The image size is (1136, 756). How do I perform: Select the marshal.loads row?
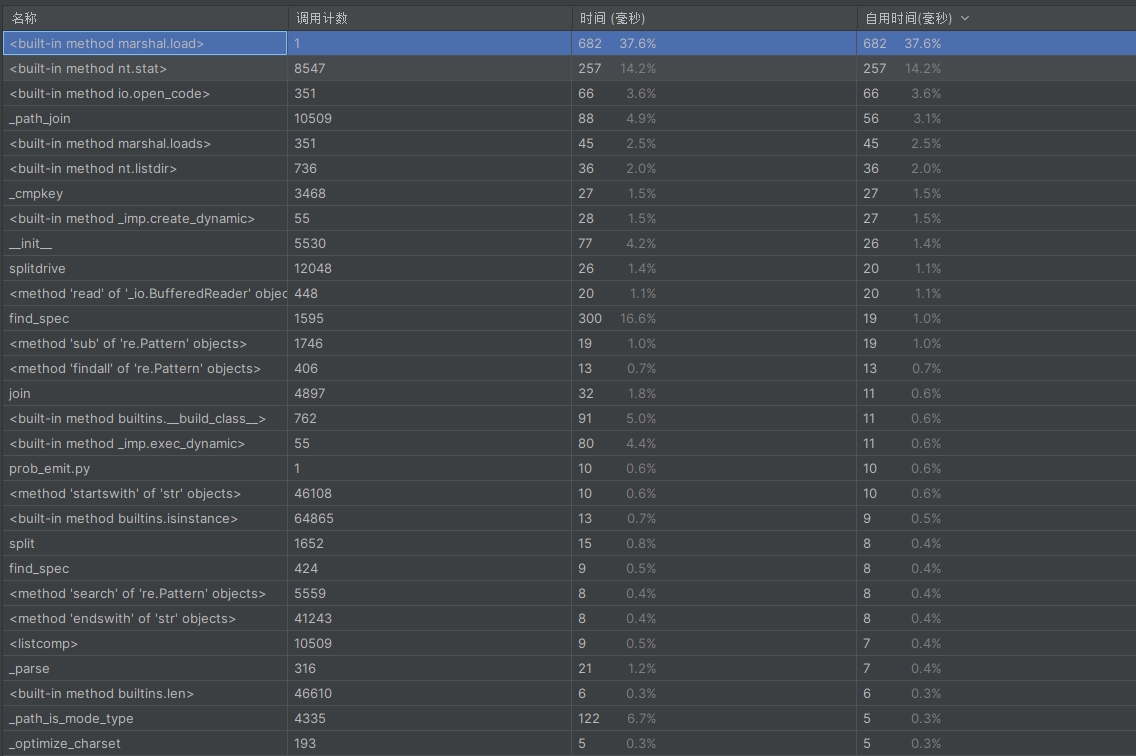pyautogui.click(x=568, y=144)
